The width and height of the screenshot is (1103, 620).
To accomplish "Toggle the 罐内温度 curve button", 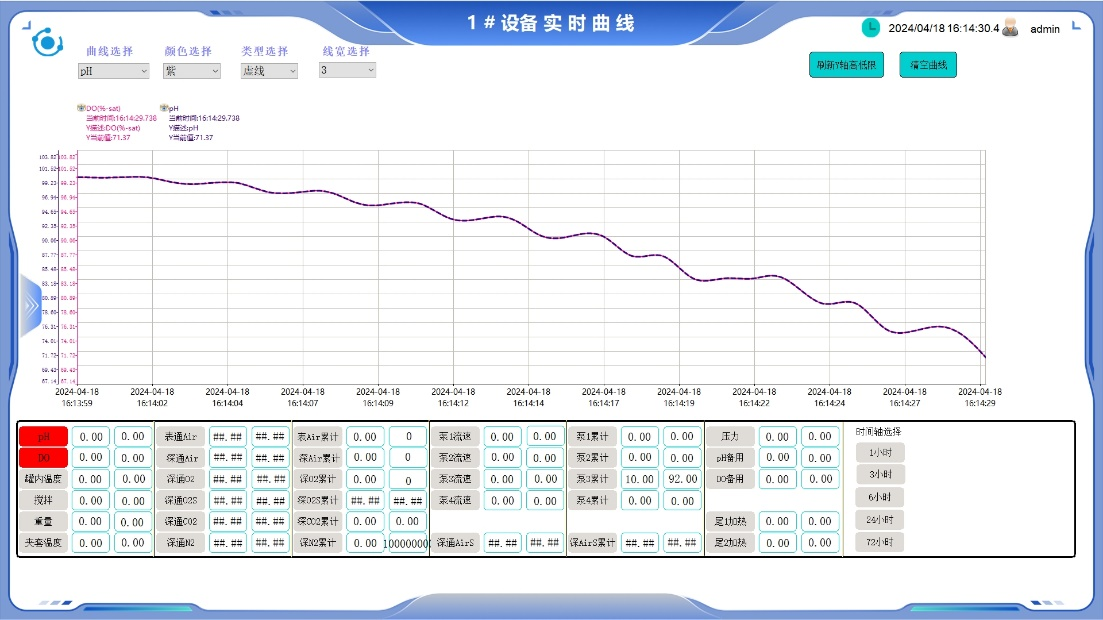I will pos(43,479).
